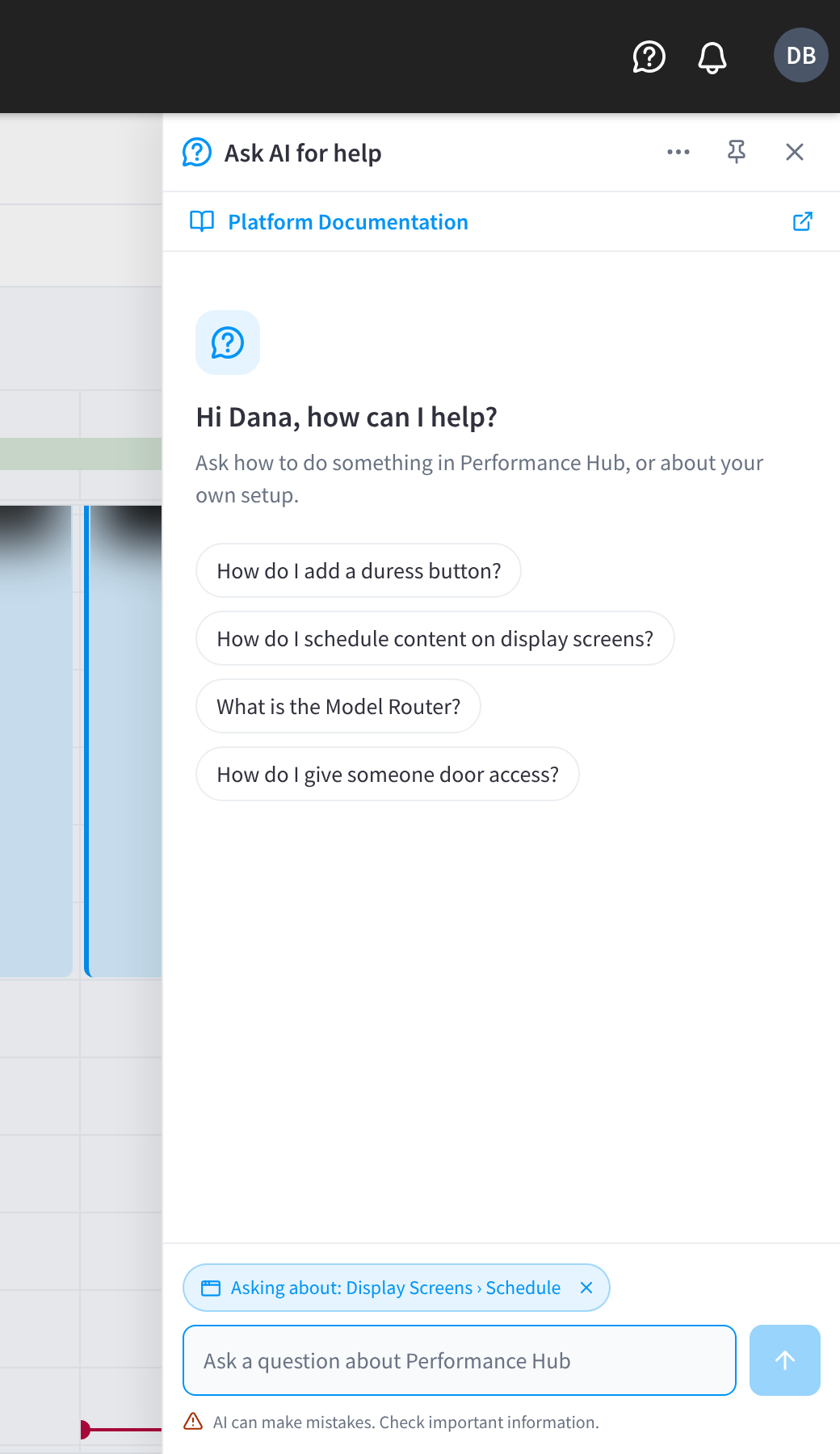Choose 'What is the Model Router?' suggestion

pos(338,706)
